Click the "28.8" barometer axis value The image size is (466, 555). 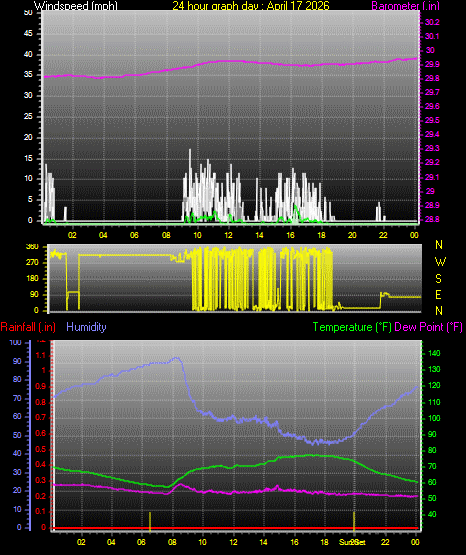432,219
